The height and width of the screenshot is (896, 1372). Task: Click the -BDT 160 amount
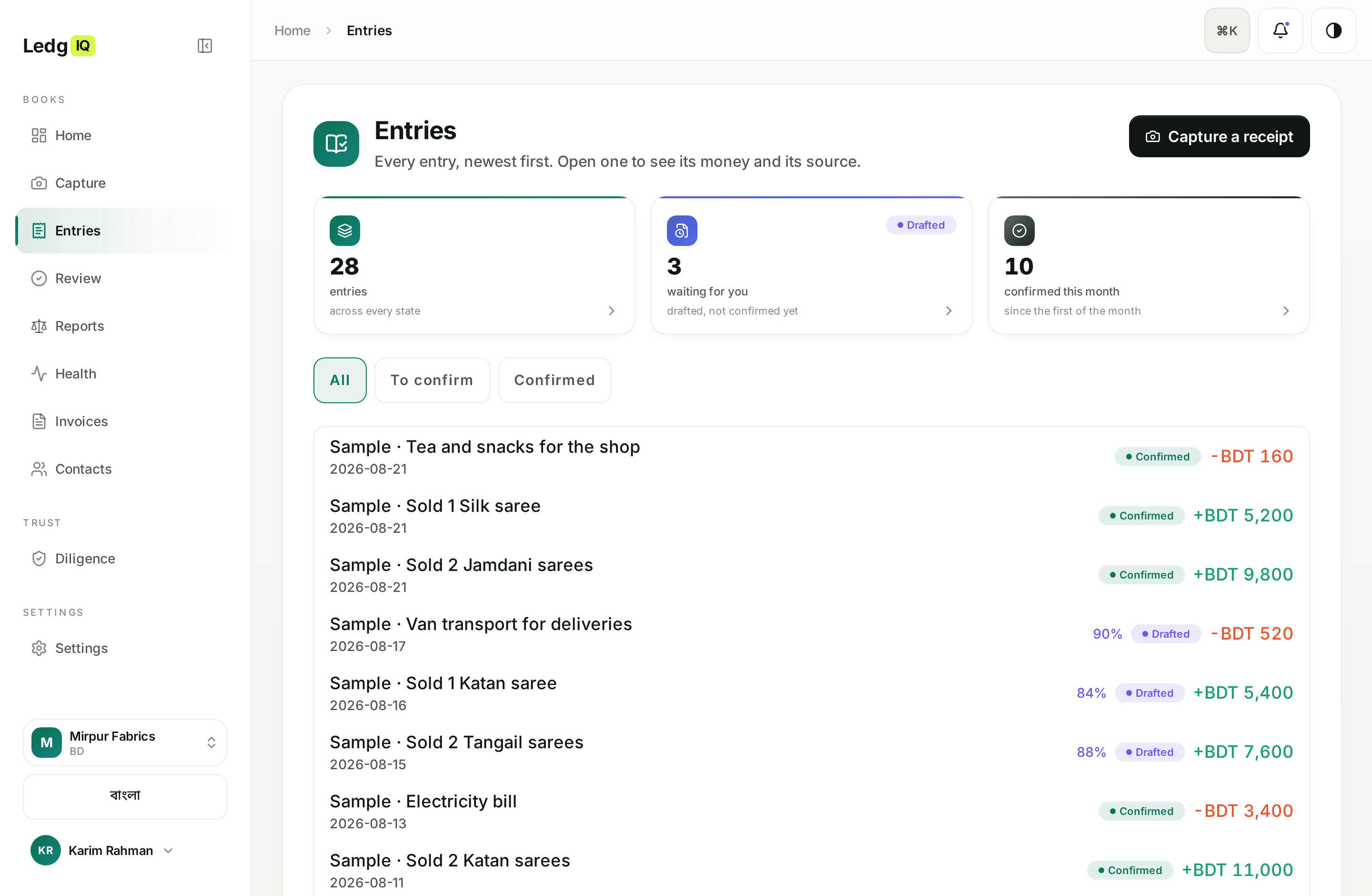coord(1251,457)
